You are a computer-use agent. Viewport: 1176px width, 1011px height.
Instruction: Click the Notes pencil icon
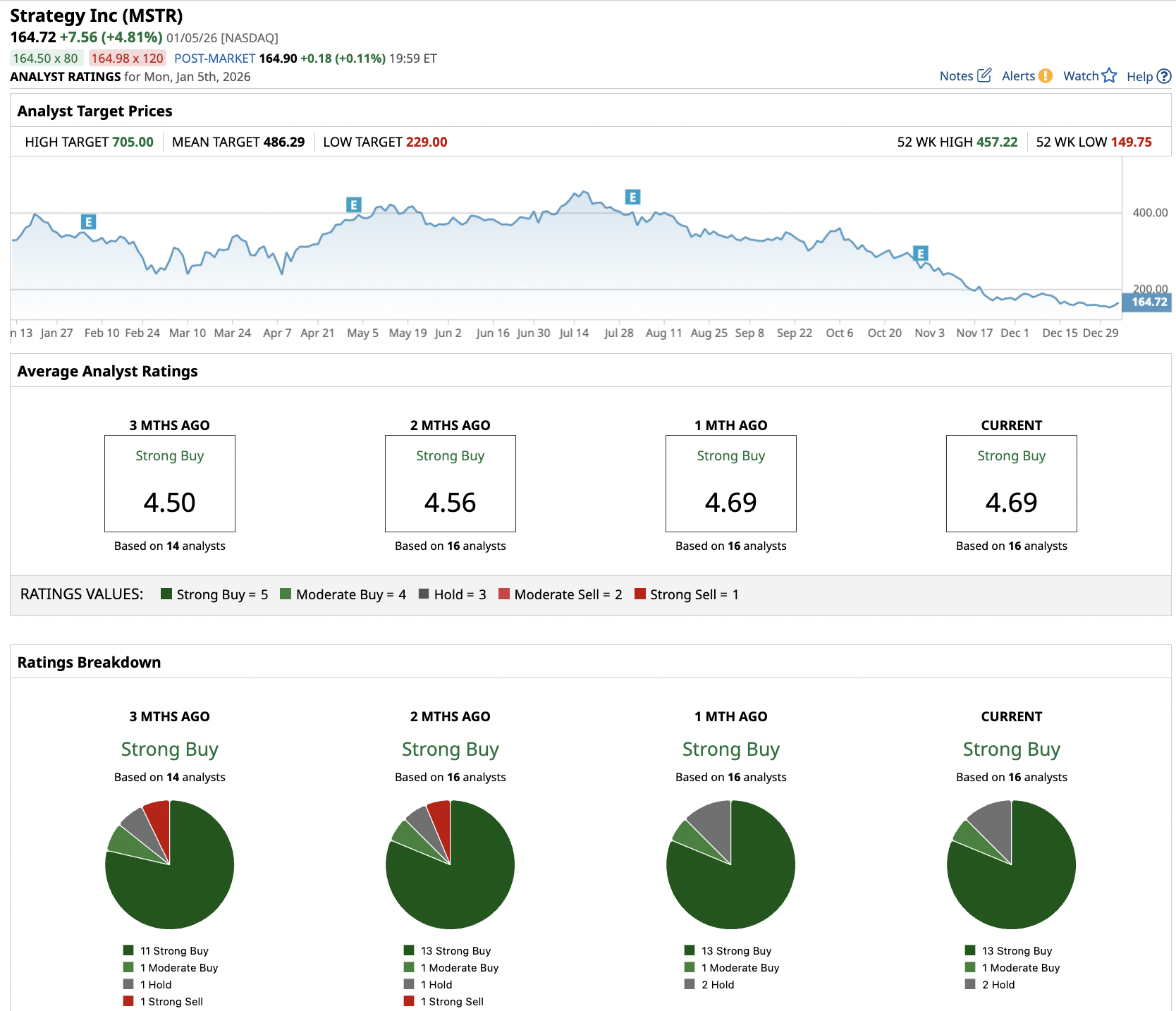tap(984, 75)
